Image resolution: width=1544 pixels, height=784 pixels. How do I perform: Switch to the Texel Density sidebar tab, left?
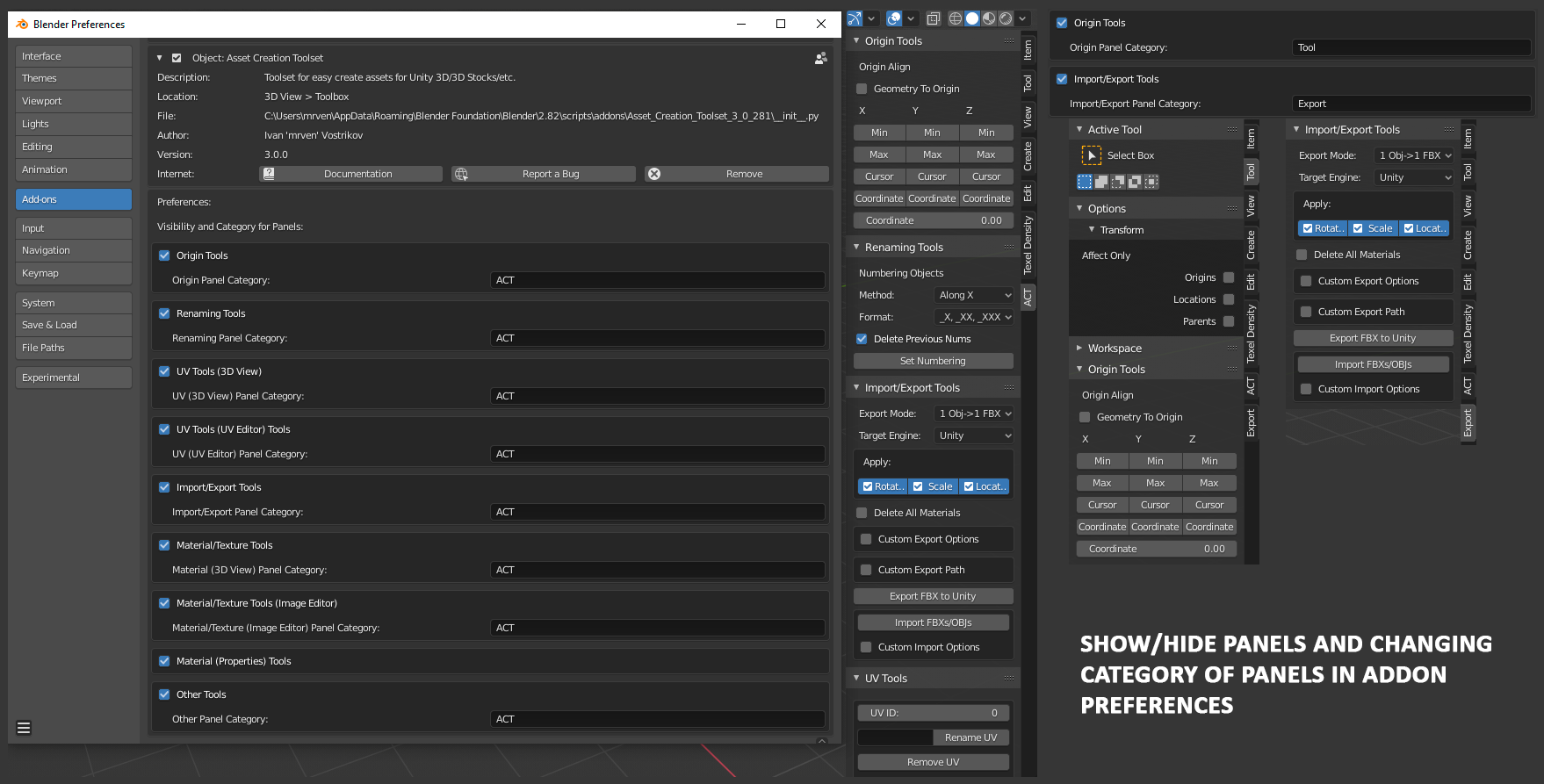click(x=1028, y=245)
